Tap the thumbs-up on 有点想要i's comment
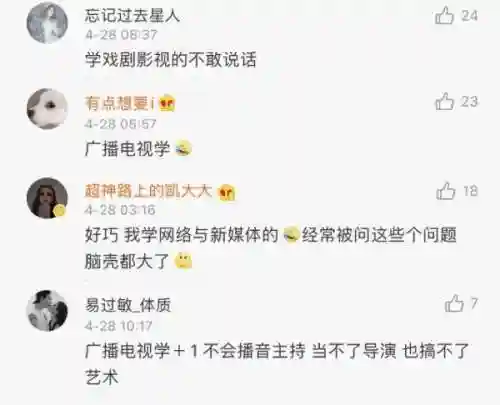 (444, 101)
